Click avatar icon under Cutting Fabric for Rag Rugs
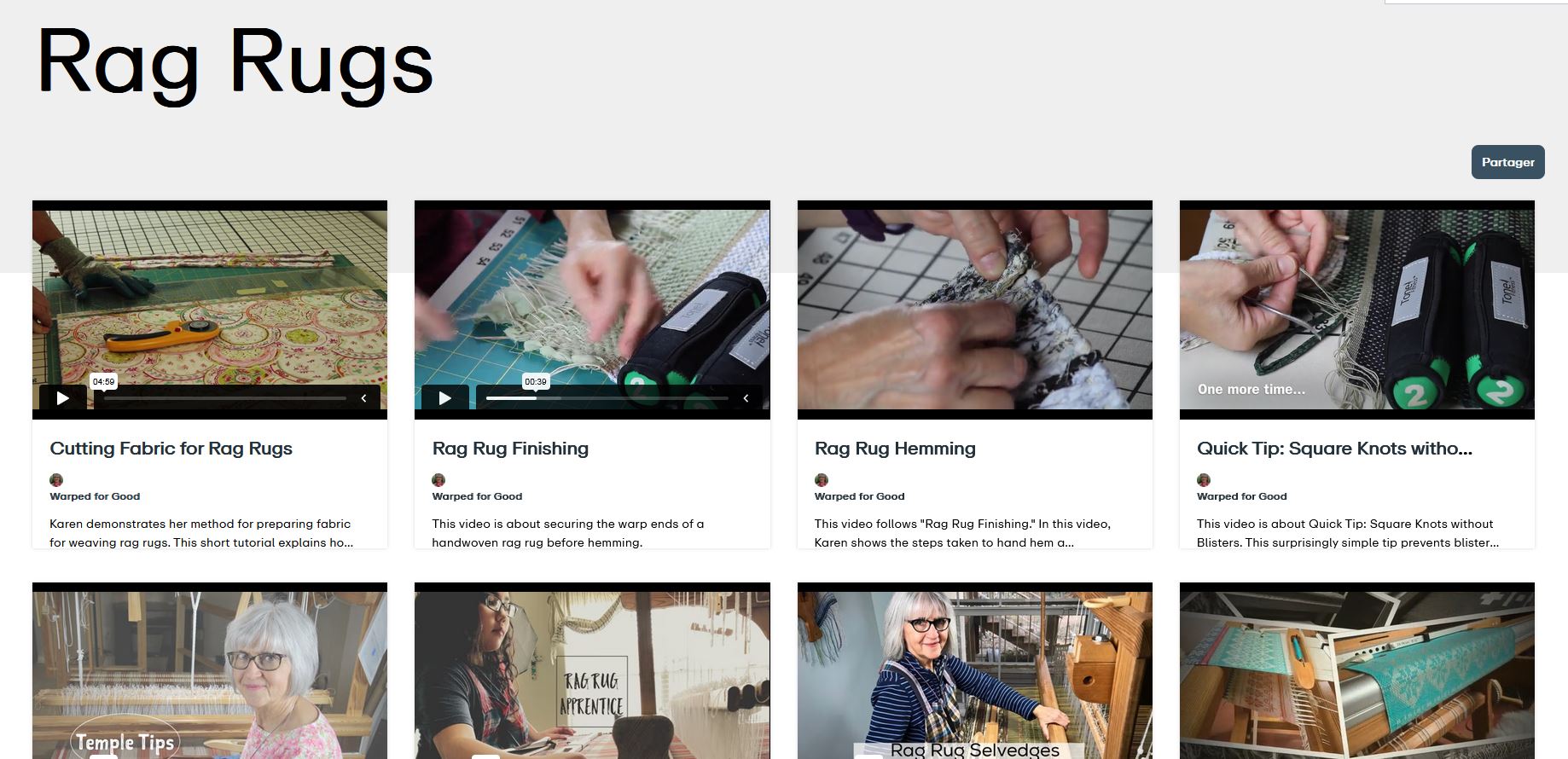 (56, 480)
